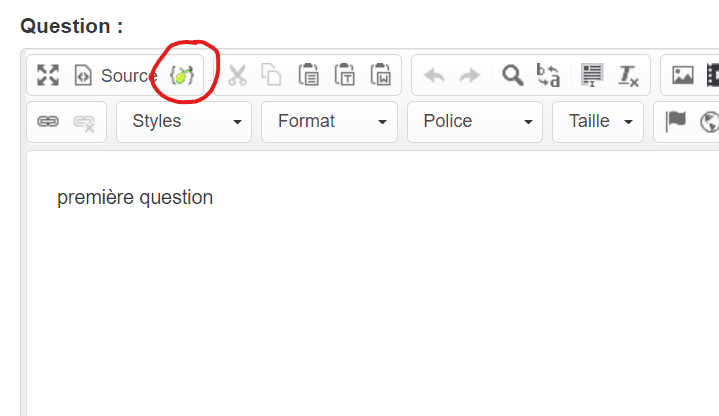
Task: Maximize the editor with fullscreen icon
Action: (x=48, y=75)
